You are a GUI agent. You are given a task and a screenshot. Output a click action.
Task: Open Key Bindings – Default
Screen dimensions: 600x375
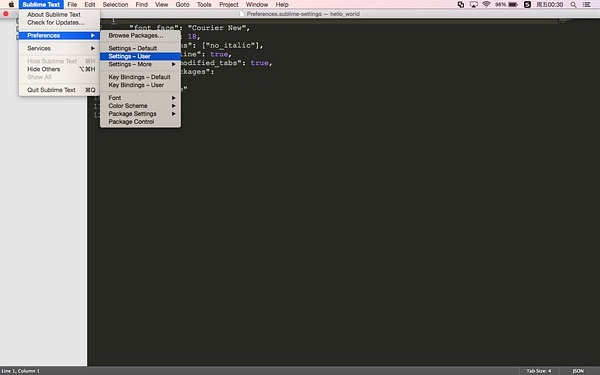[x=140, y=77]
